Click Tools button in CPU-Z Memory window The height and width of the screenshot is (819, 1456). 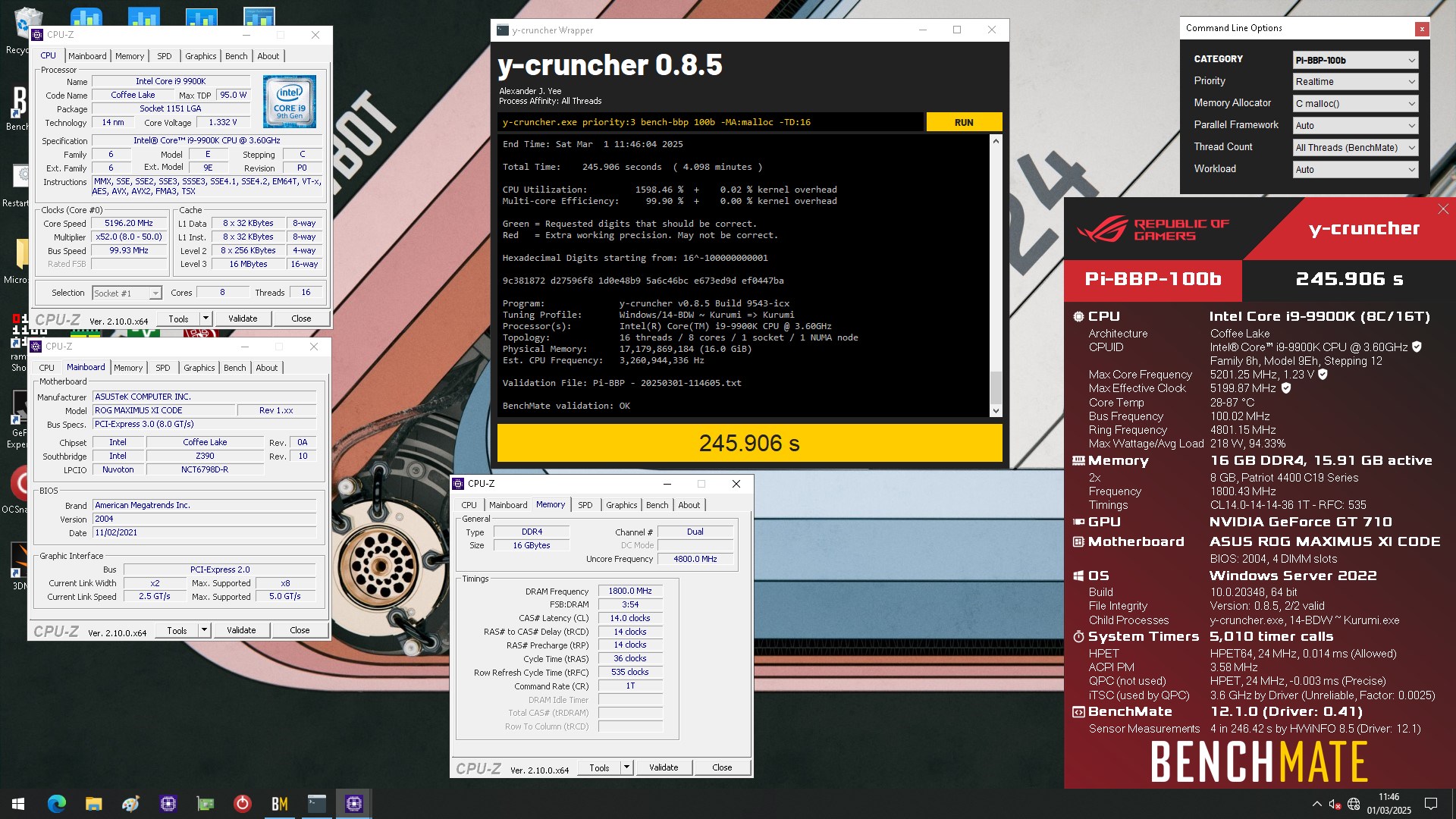click(599, 767)
